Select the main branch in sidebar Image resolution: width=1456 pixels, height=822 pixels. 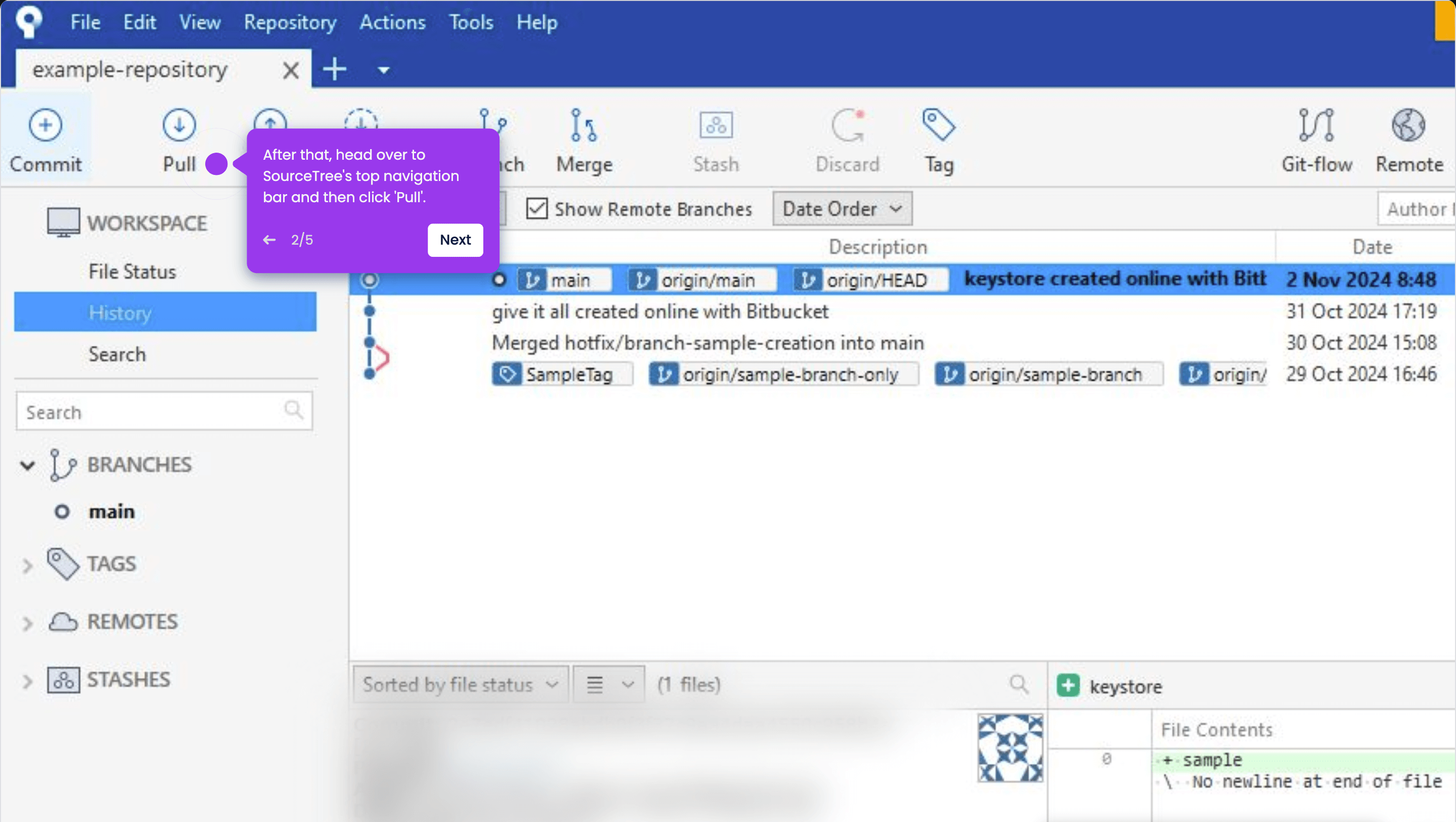(111, 512)
